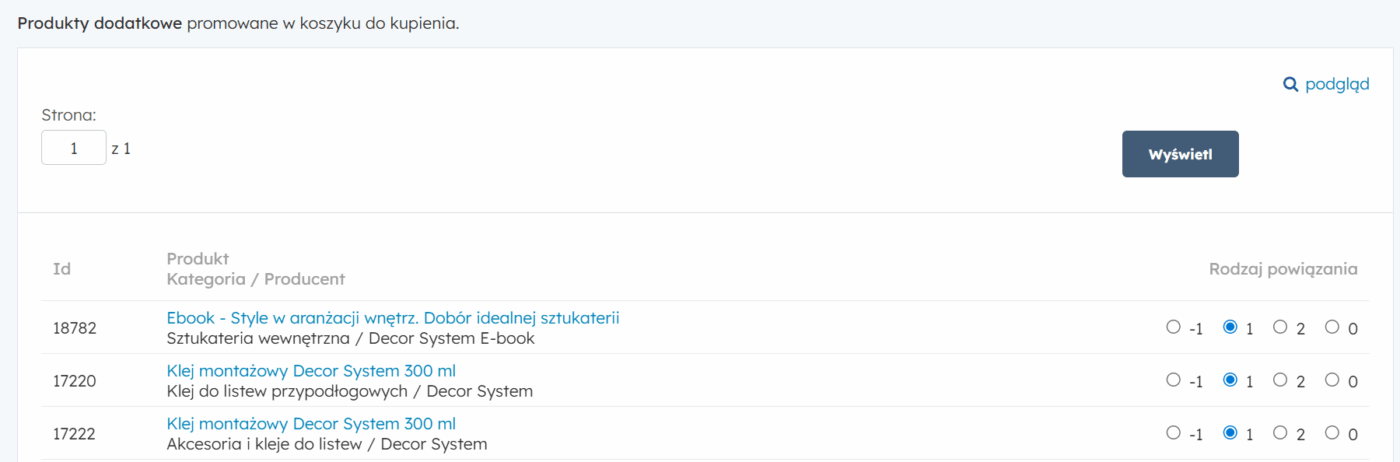Screen dimensions: 1400x462
Task: Choose relation type 1 for product 17220
Action: pyautogui.click(x=1230, y=380)
